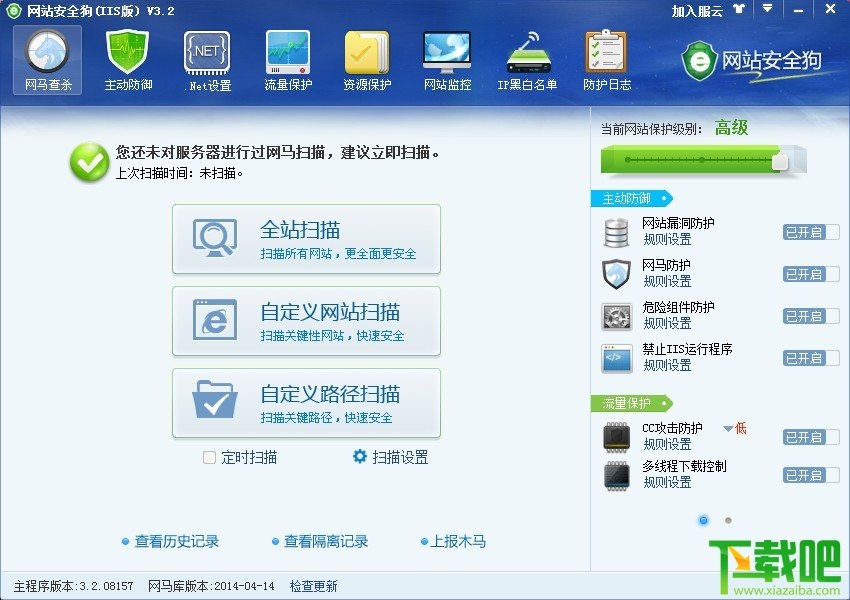Open the 网马查杀 scanning tab
850x600 pixels.
click(48, 60)
